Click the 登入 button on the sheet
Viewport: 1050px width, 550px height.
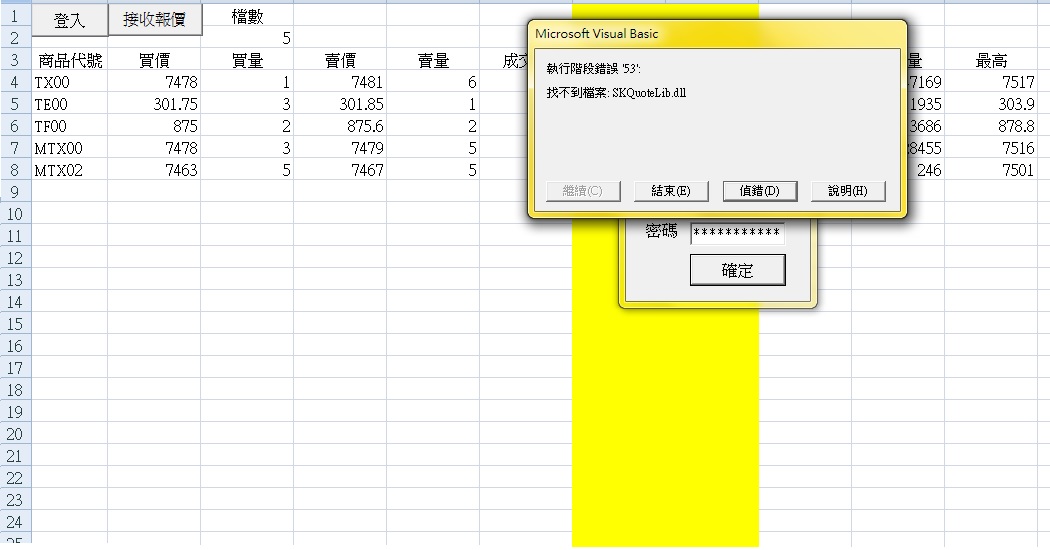[70, 20]
